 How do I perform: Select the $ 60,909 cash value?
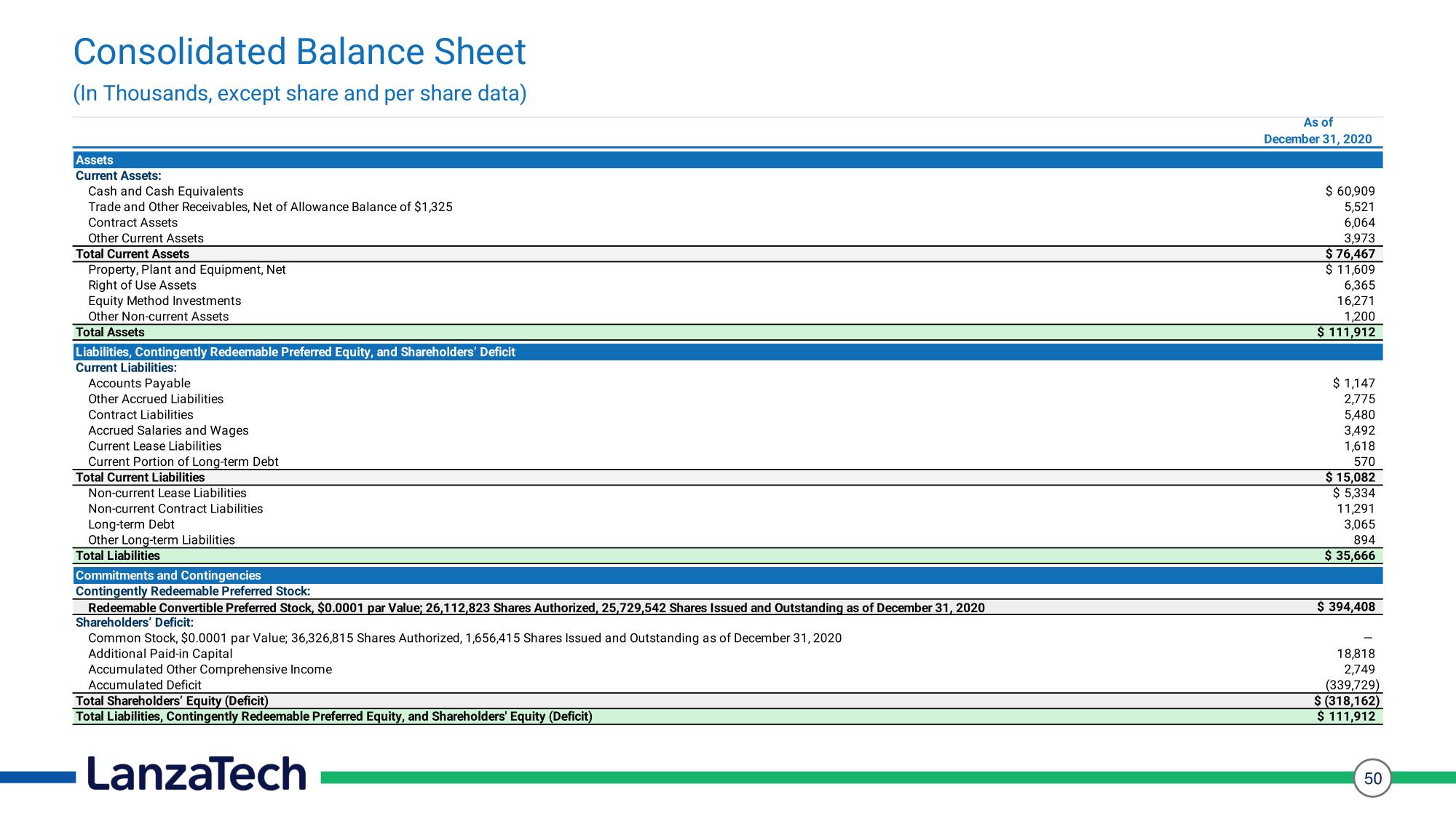pyautogui.click(x=1350, y=191)
